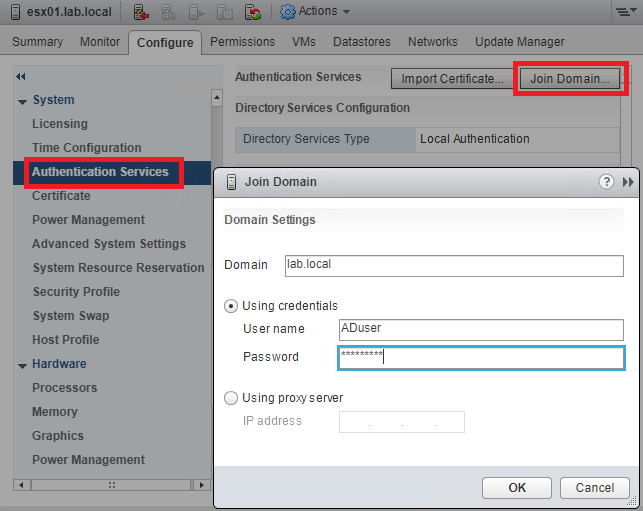
Task: Select Host Profile in the sidebar
Action: (x=66, y=340)
